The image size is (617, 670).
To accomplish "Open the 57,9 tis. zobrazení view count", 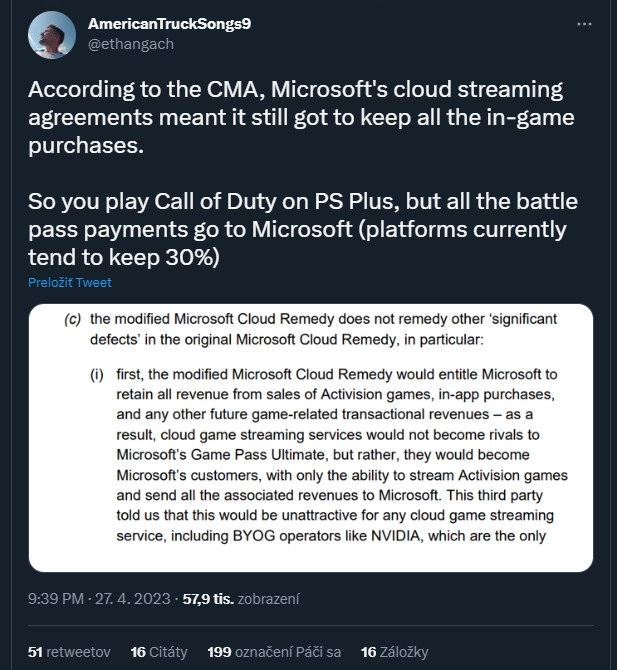I will [x=242, y=599].
